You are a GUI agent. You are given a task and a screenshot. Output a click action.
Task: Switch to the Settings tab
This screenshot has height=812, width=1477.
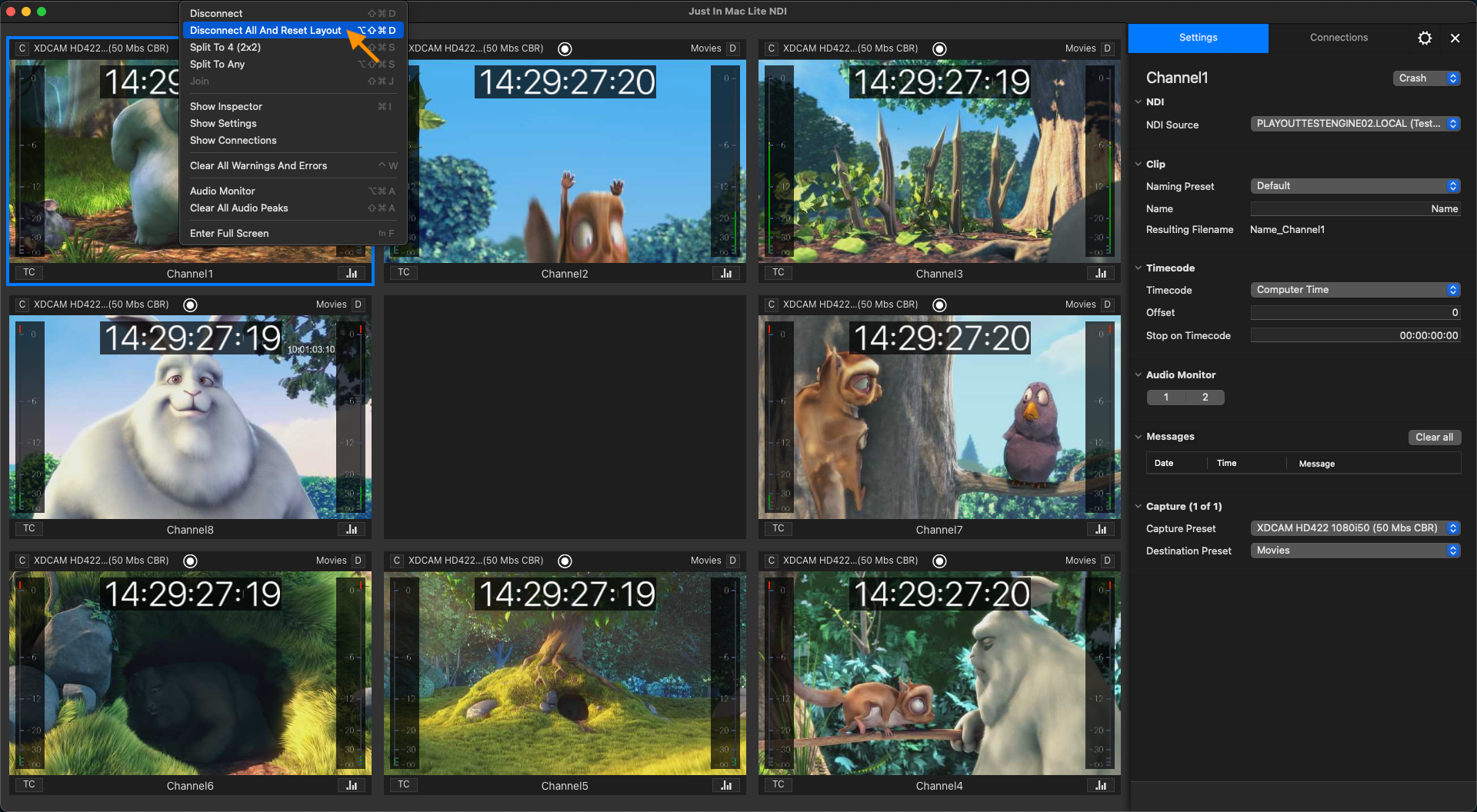coord(1198,38)
